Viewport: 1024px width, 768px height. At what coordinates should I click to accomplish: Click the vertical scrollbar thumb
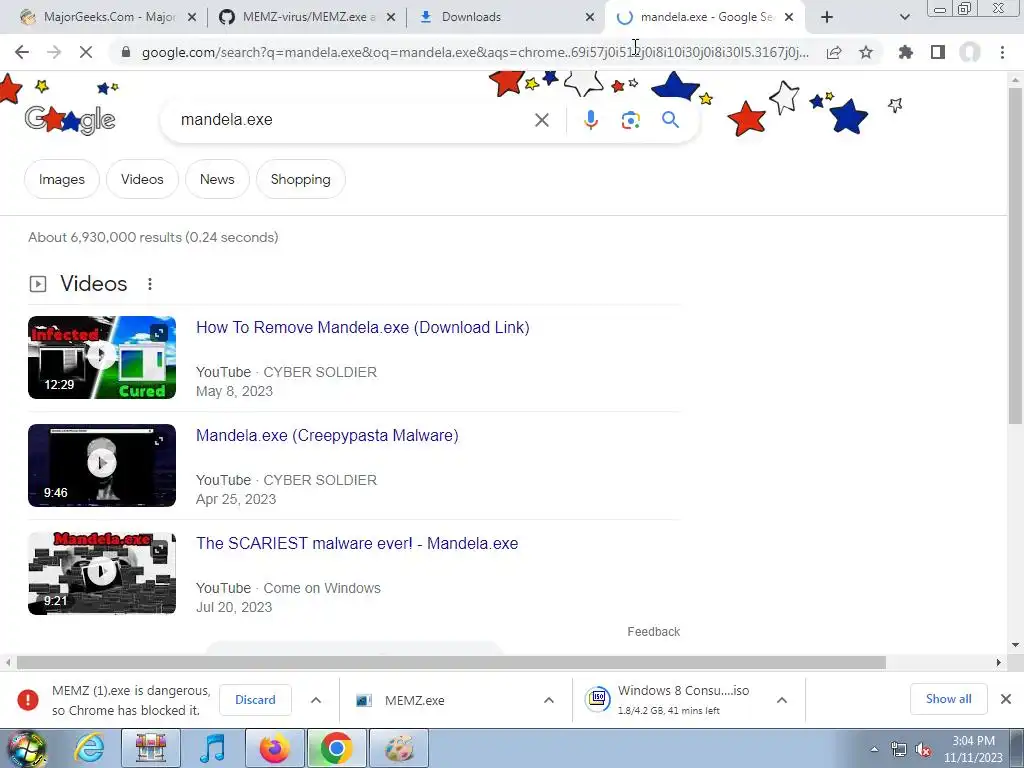coord(1015,255)
